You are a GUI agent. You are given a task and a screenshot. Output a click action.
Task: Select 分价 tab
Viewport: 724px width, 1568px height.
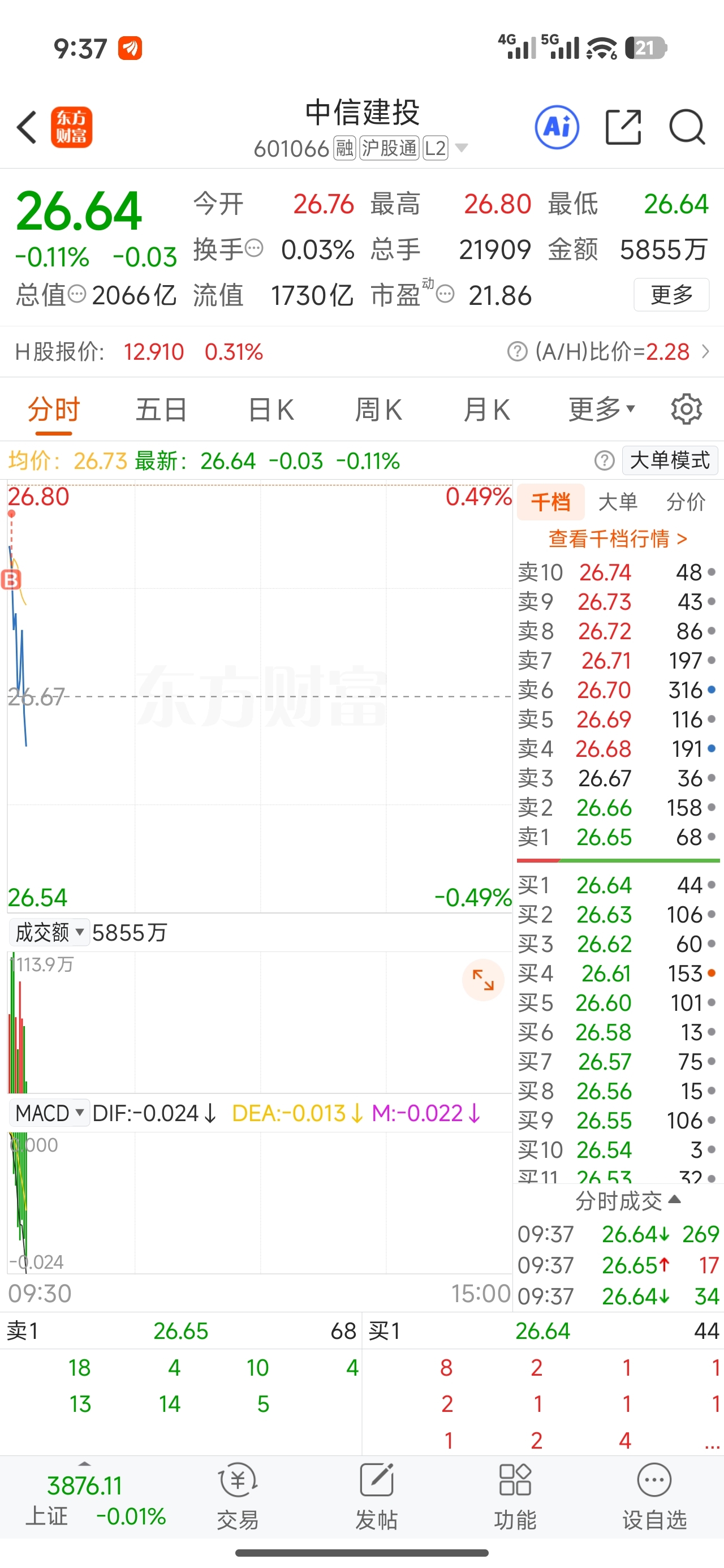pyautogui.click(x=686, y=502)
